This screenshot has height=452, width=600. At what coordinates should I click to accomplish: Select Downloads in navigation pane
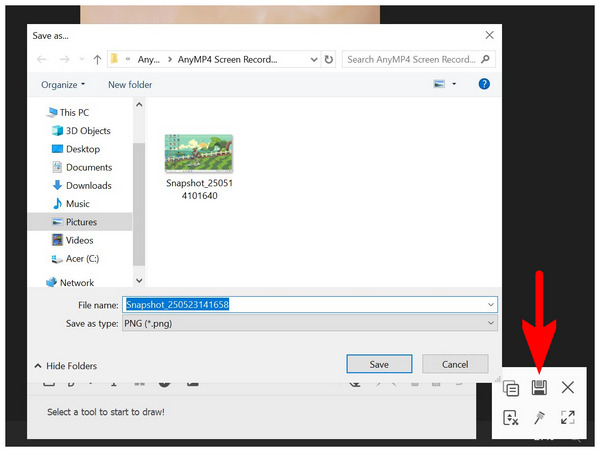click(82, 185)
